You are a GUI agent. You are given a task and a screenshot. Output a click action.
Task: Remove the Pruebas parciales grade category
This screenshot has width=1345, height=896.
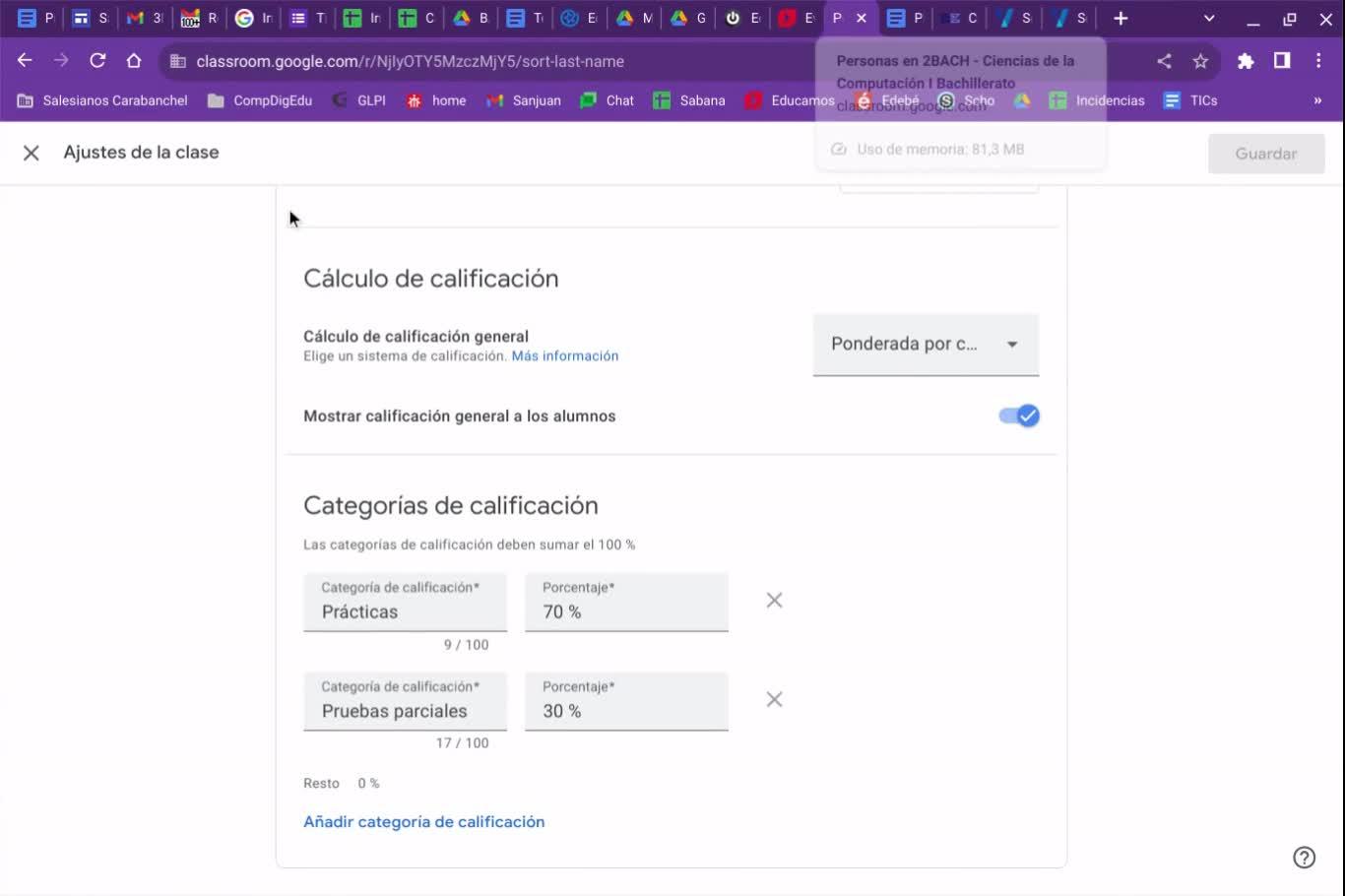pyautogui.click(x=775, y=699)
